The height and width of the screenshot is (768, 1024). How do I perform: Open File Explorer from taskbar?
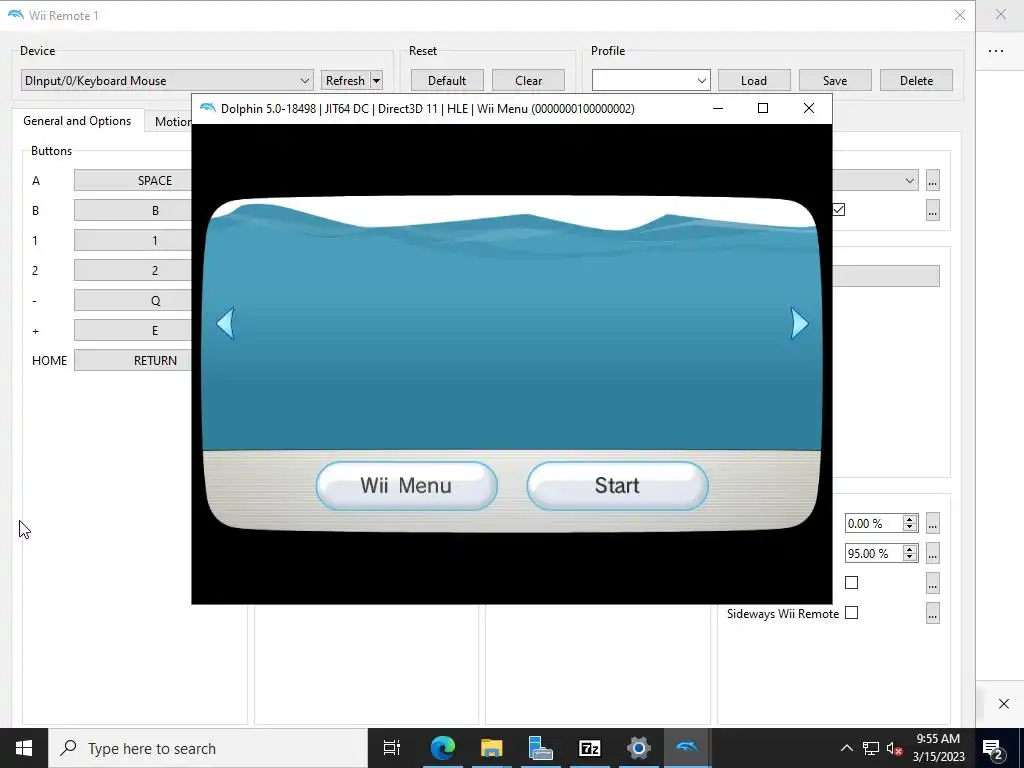[x=491, y=748]
